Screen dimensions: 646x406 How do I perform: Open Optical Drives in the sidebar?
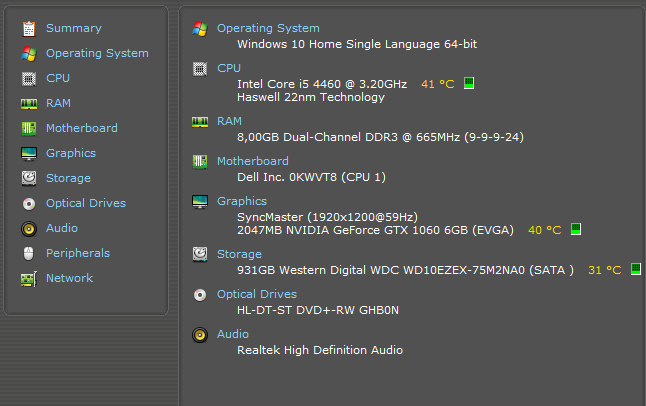click(x=86, y=203)
